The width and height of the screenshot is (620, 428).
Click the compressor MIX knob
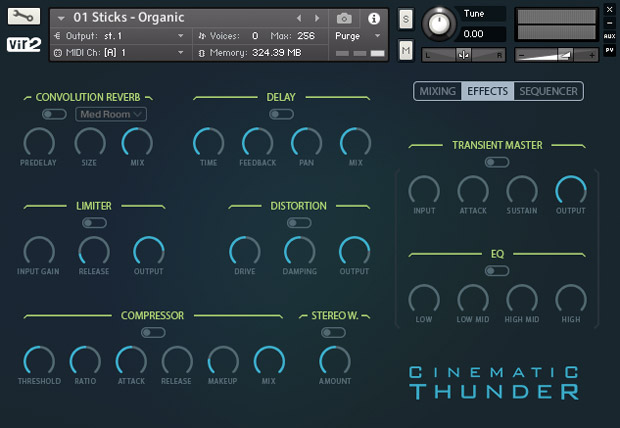coord(269,361)
